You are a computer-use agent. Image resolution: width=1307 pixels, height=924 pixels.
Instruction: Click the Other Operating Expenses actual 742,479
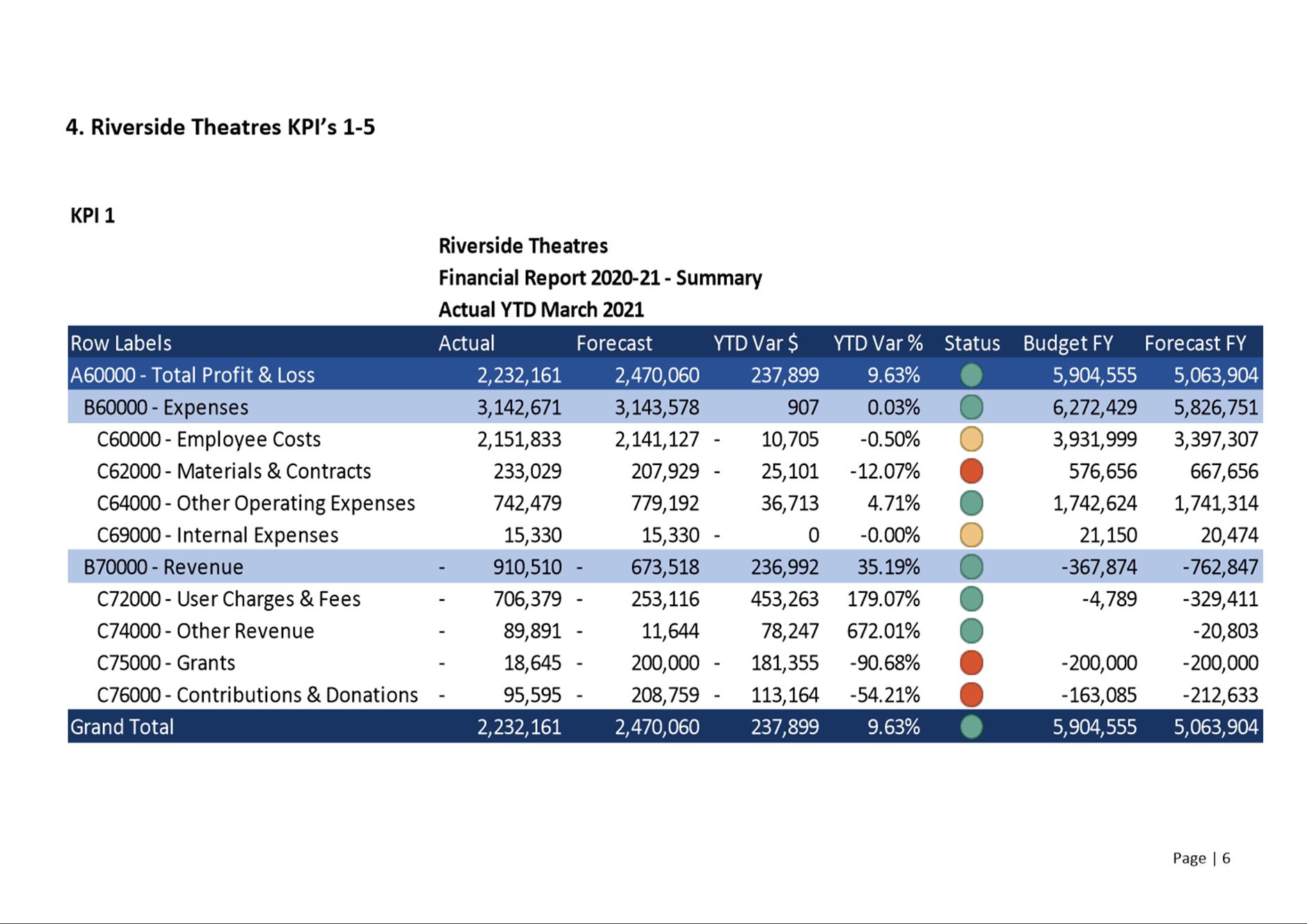(527, 503)
